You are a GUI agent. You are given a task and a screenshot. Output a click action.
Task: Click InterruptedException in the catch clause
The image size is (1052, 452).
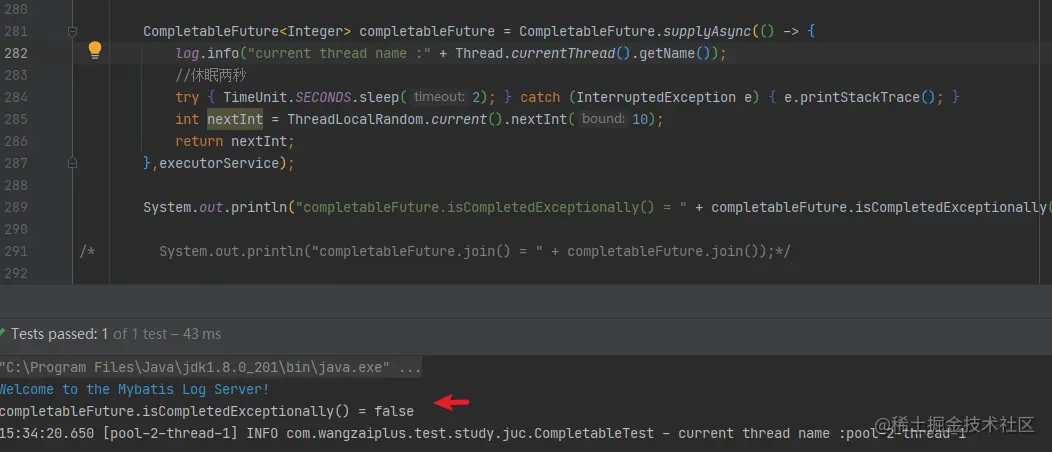(x=656, y=97)
